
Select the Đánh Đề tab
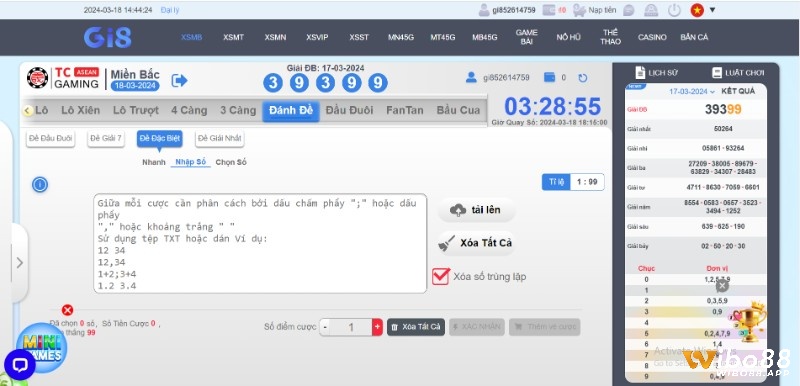pos(291,111)
